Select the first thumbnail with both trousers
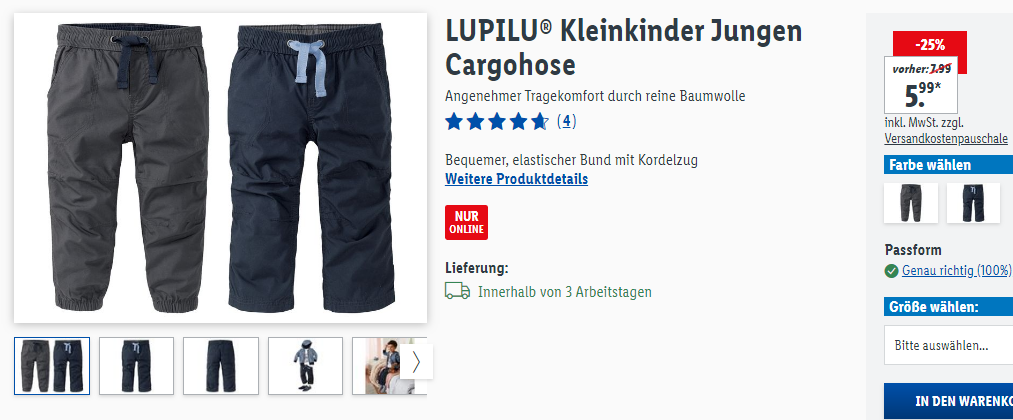Viewport: 1013px width, 420px height. [x=52, y=366]
